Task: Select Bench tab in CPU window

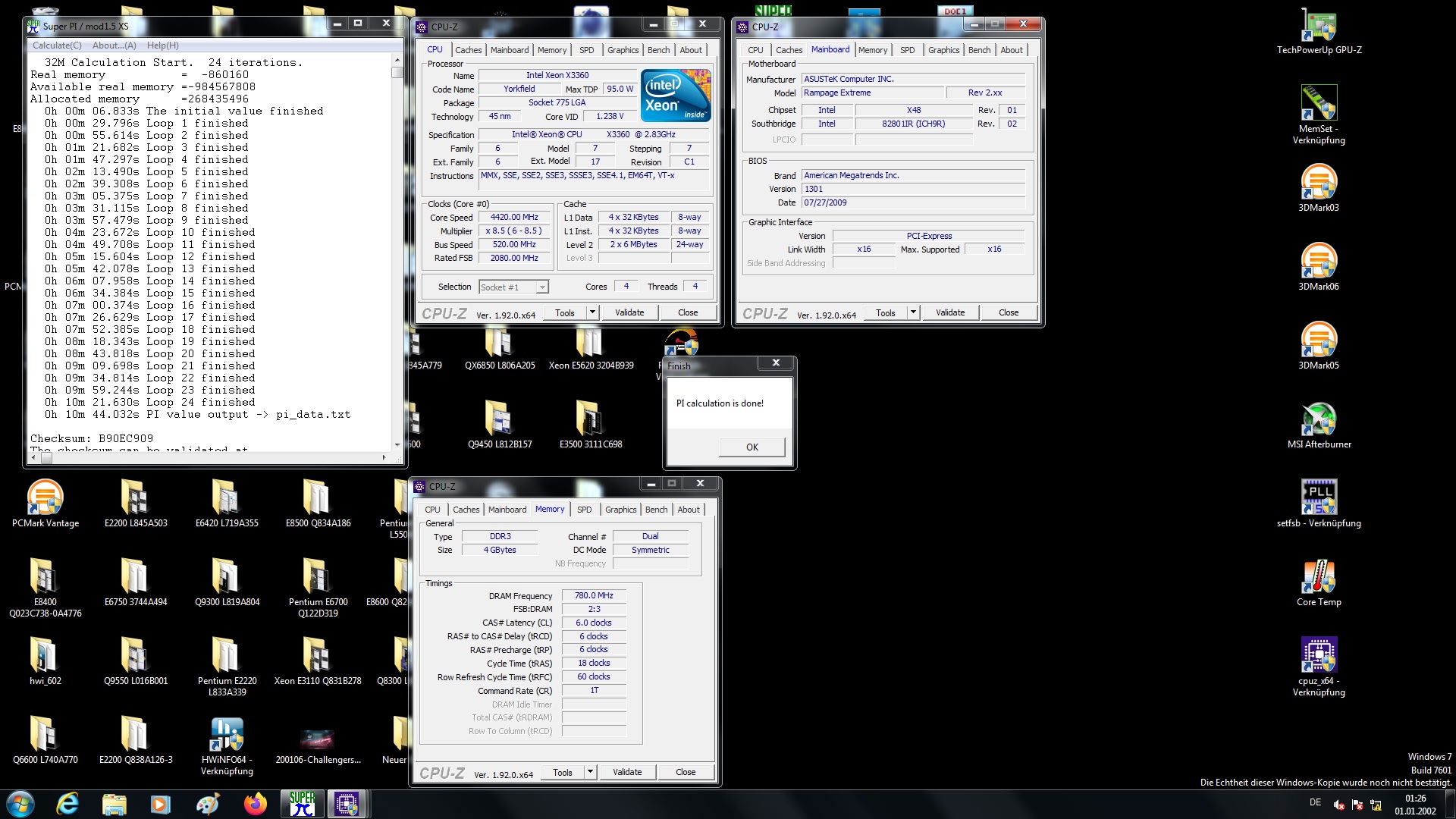Action: [x=658, y=50]
